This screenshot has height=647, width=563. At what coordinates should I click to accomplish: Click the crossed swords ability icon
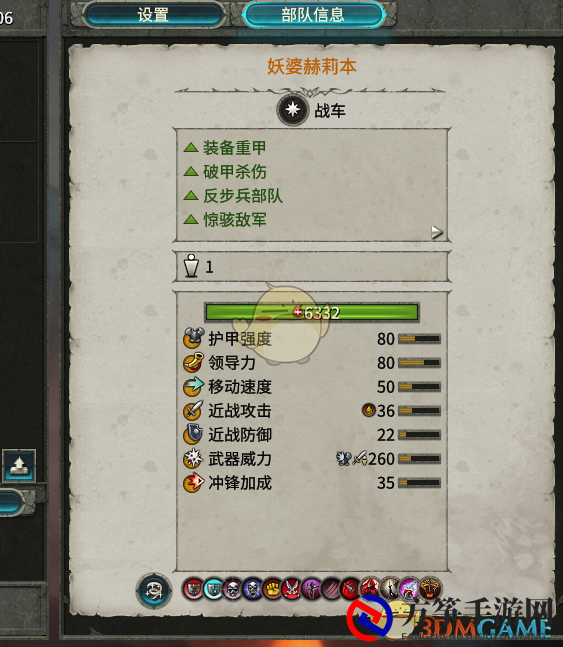(291, 589)
